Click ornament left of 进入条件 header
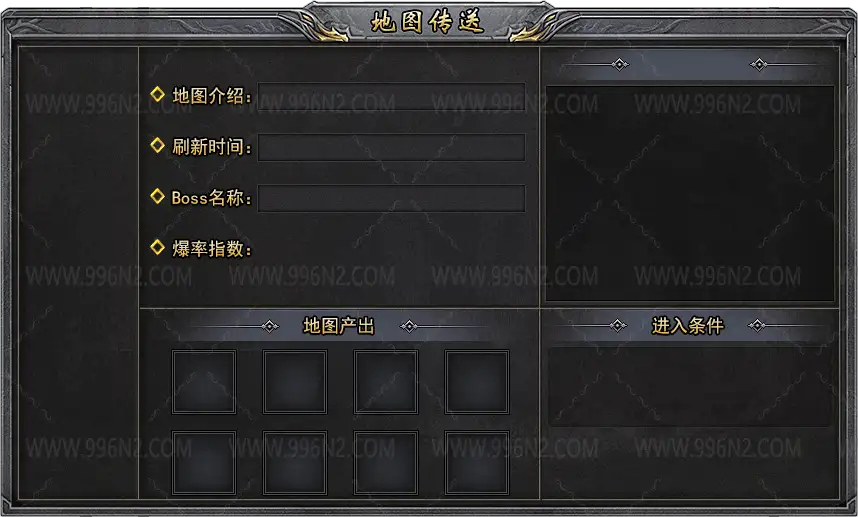This screenshot has width=858, height=517. click(x=618, y=326)
